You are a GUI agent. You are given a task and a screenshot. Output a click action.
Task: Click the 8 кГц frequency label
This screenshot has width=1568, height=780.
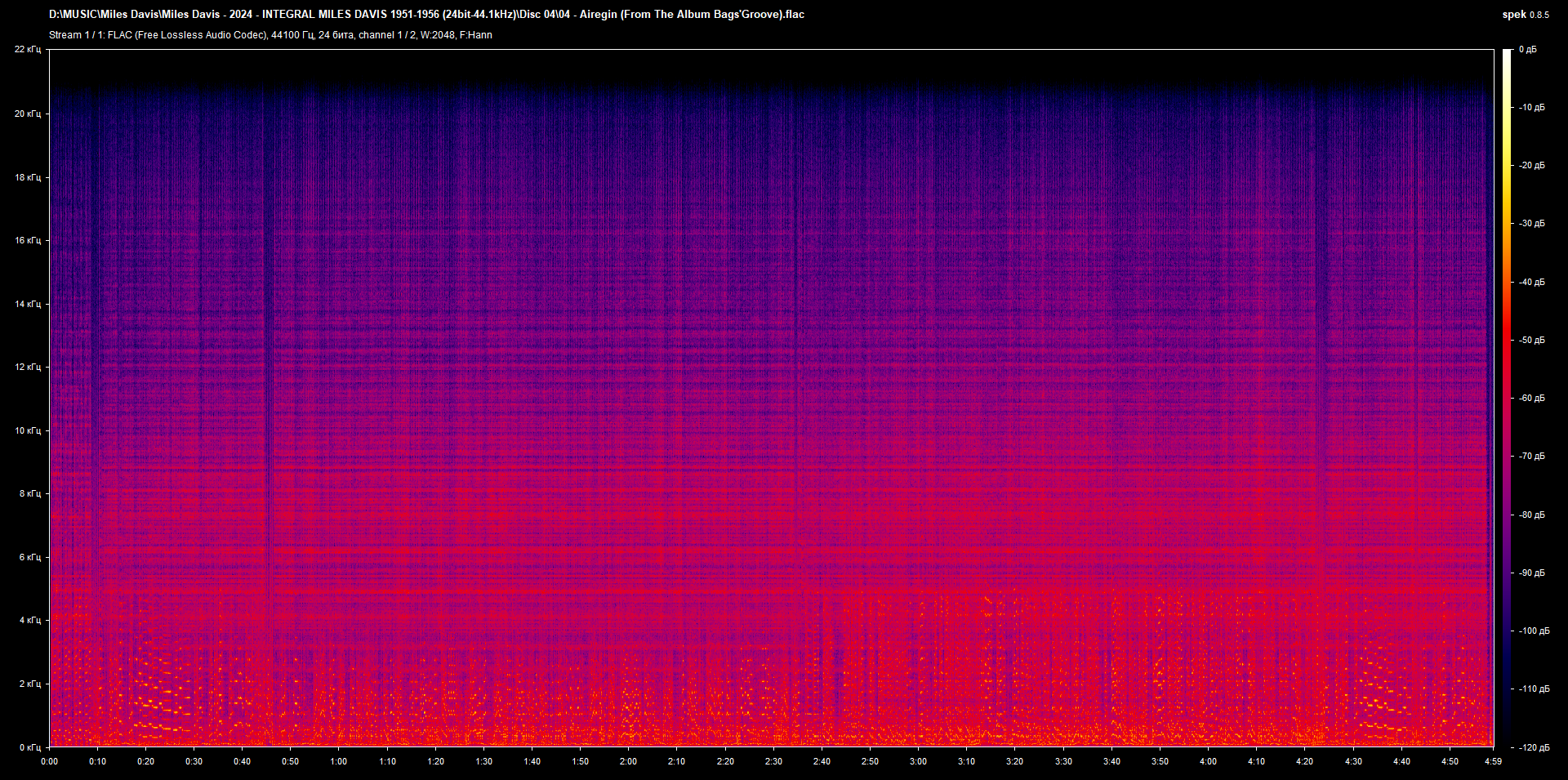30,493
